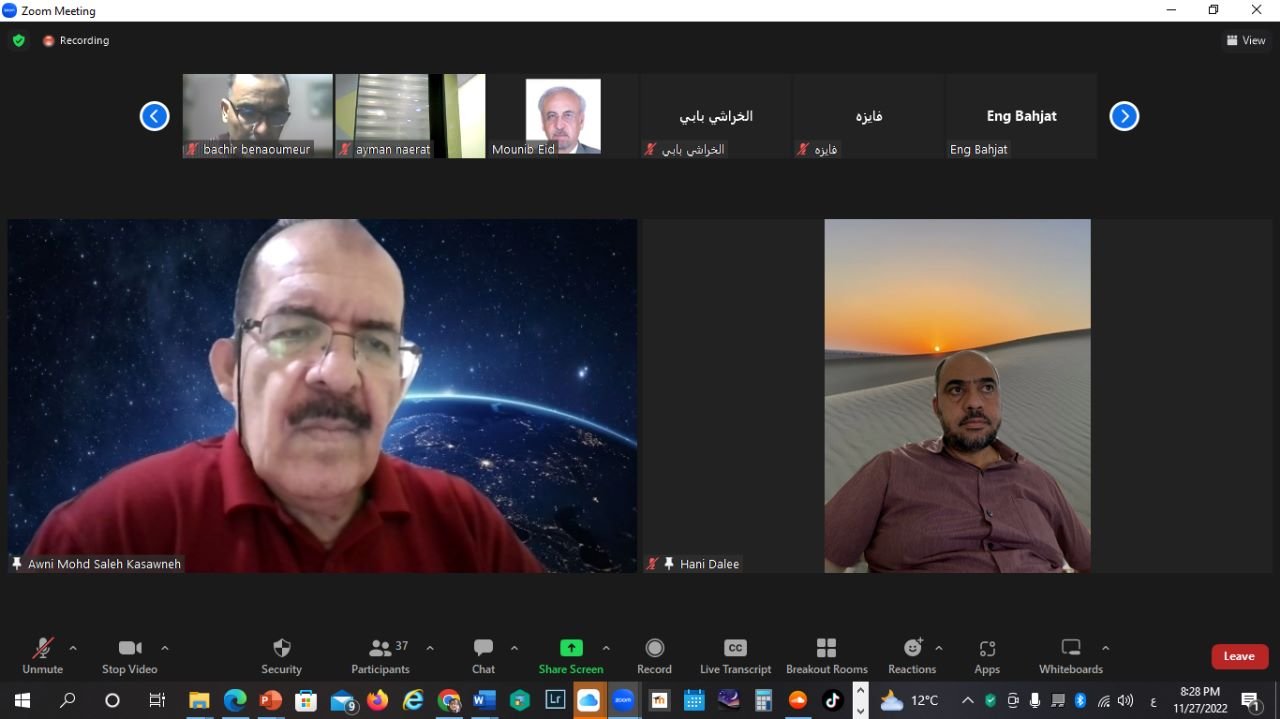Open the Windows Start menu

coord(22,701)
